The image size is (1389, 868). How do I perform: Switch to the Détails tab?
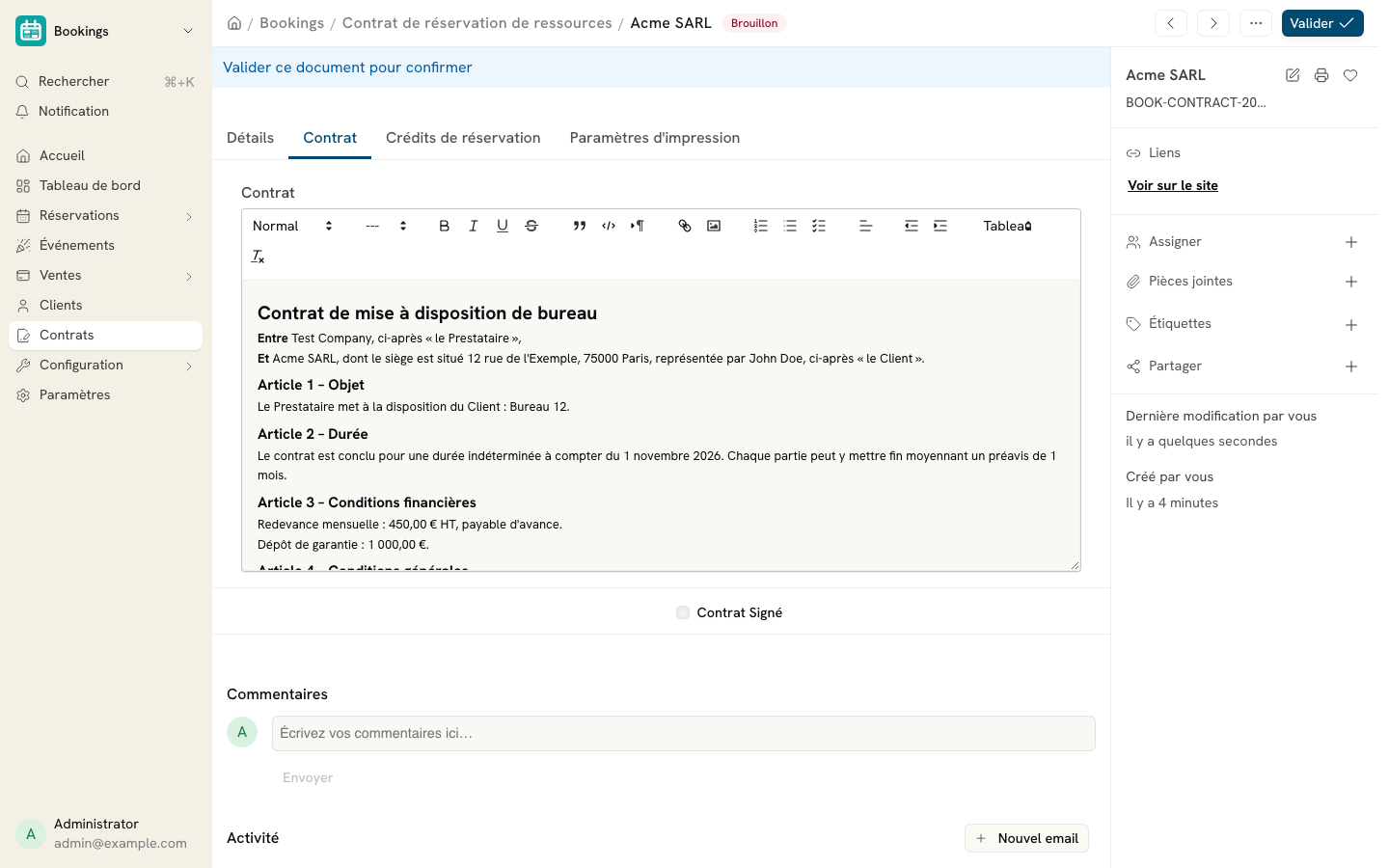point(251,138)
